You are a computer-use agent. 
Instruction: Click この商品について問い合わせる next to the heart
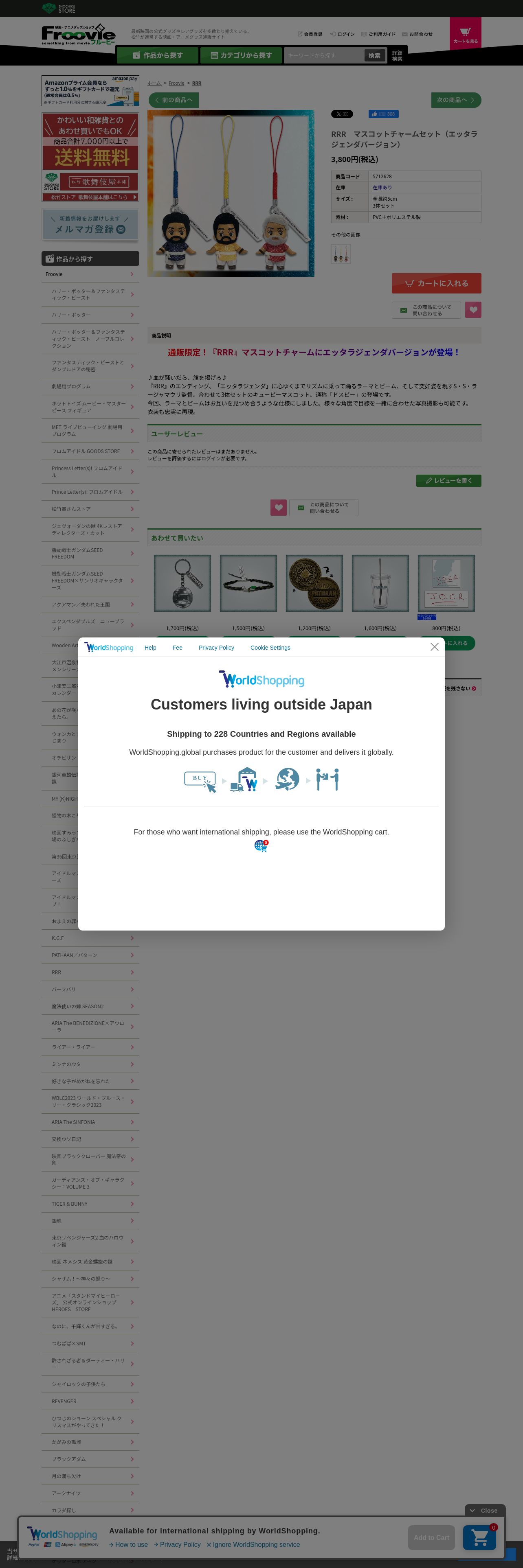click(426, 310)
